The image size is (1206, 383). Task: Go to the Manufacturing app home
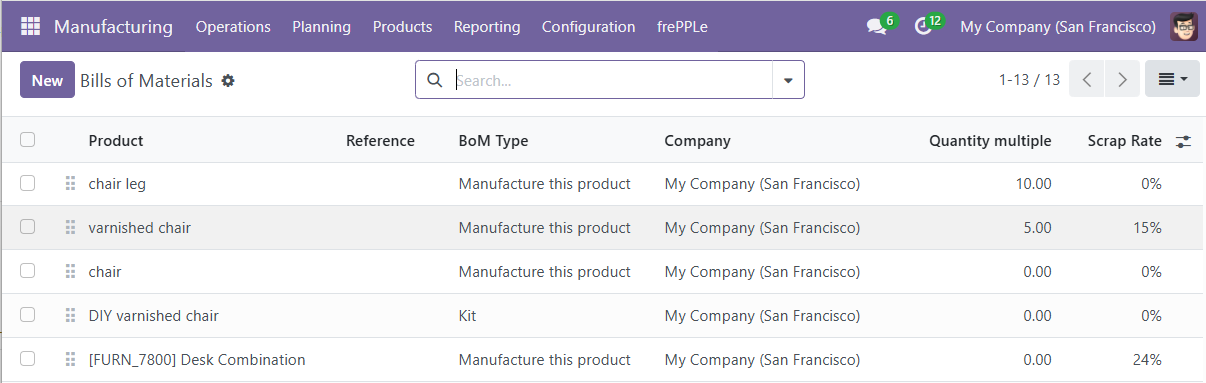click(113, 27)
